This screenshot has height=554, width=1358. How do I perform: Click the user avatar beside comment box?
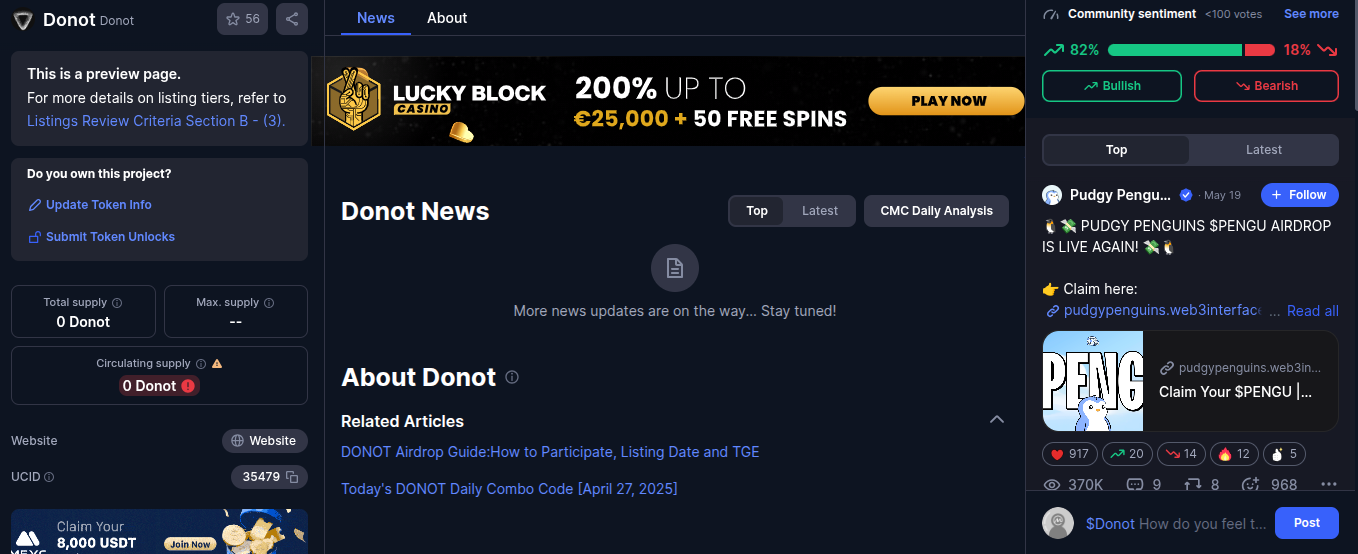pyautogui.click(x=1058, y=523)
